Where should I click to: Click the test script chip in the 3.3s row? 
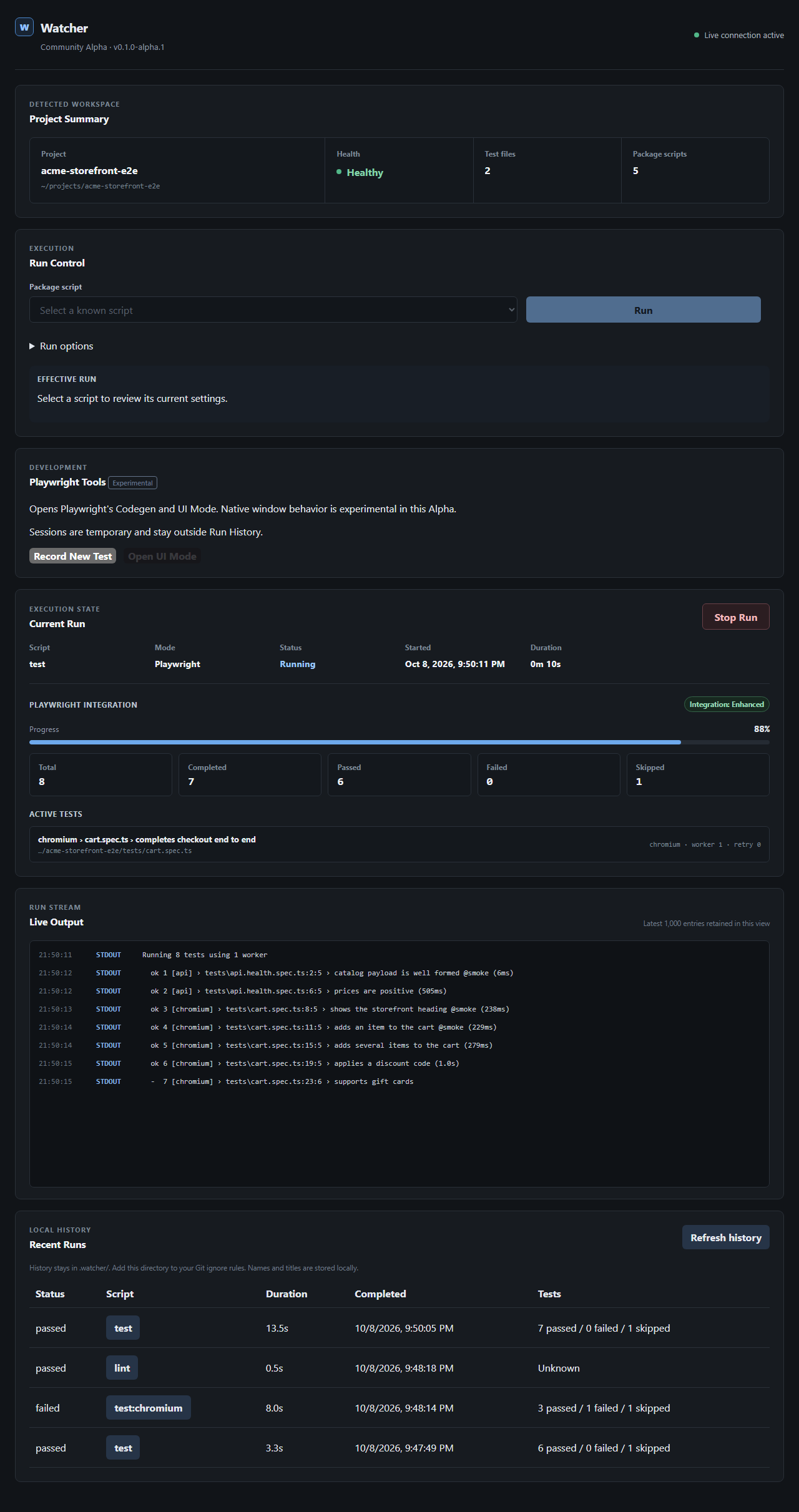click(x=123, y=1448)
